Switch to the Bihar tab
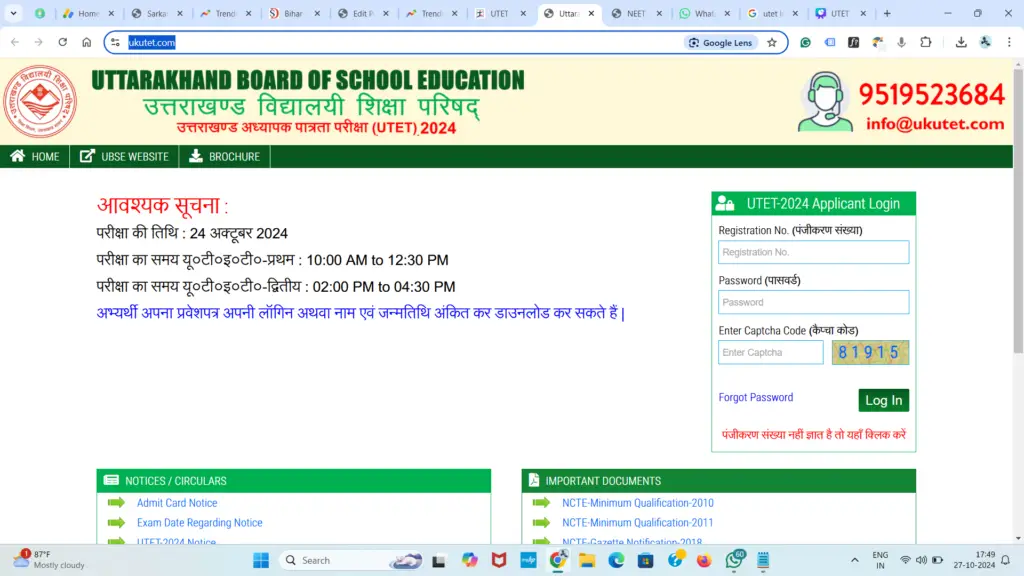1024x576 pixels. tap(294, 13)
